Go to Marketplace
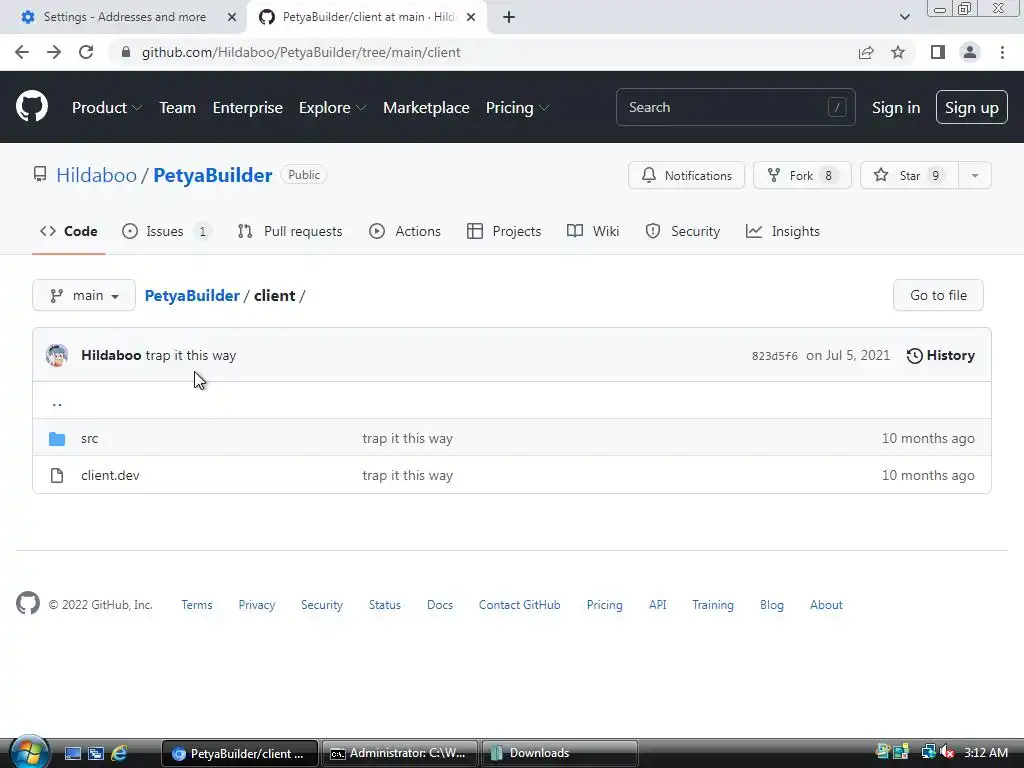The width and height of the screenshot is (1024, 768). [x=426, y=107]
